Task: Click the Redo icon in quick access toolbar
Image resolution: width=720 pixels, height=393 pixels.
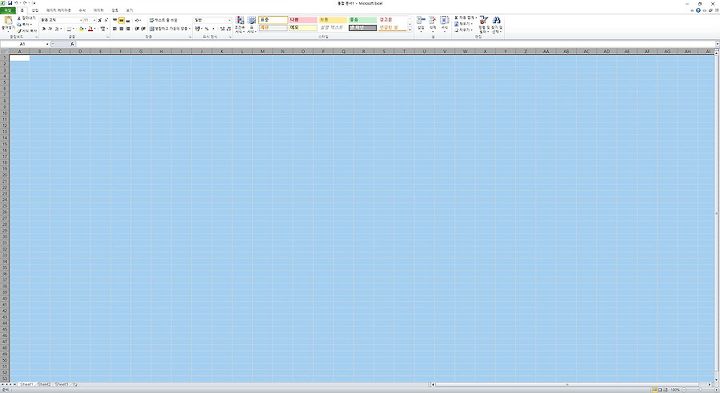Action: point(26,3)
